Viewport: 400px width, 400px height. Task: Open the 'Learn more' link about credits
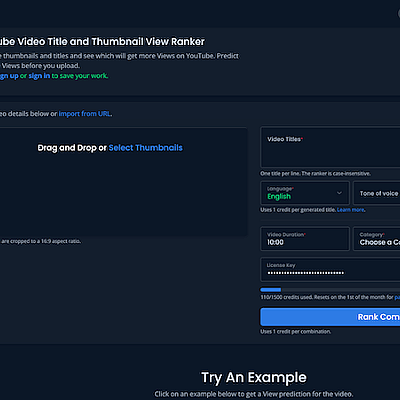pos(351,210)
